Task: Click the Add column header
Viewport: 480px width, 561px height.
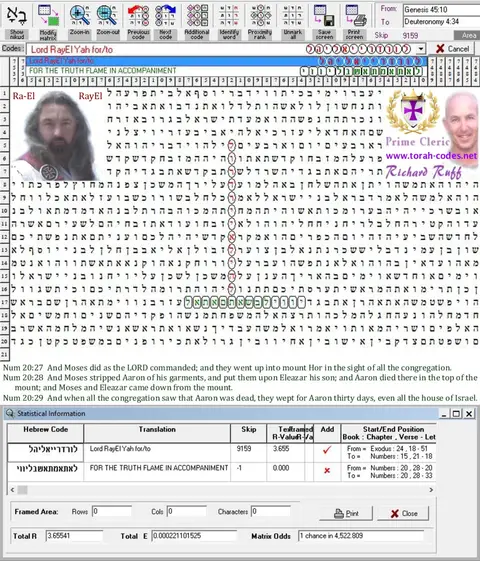Action: [327, 433]
